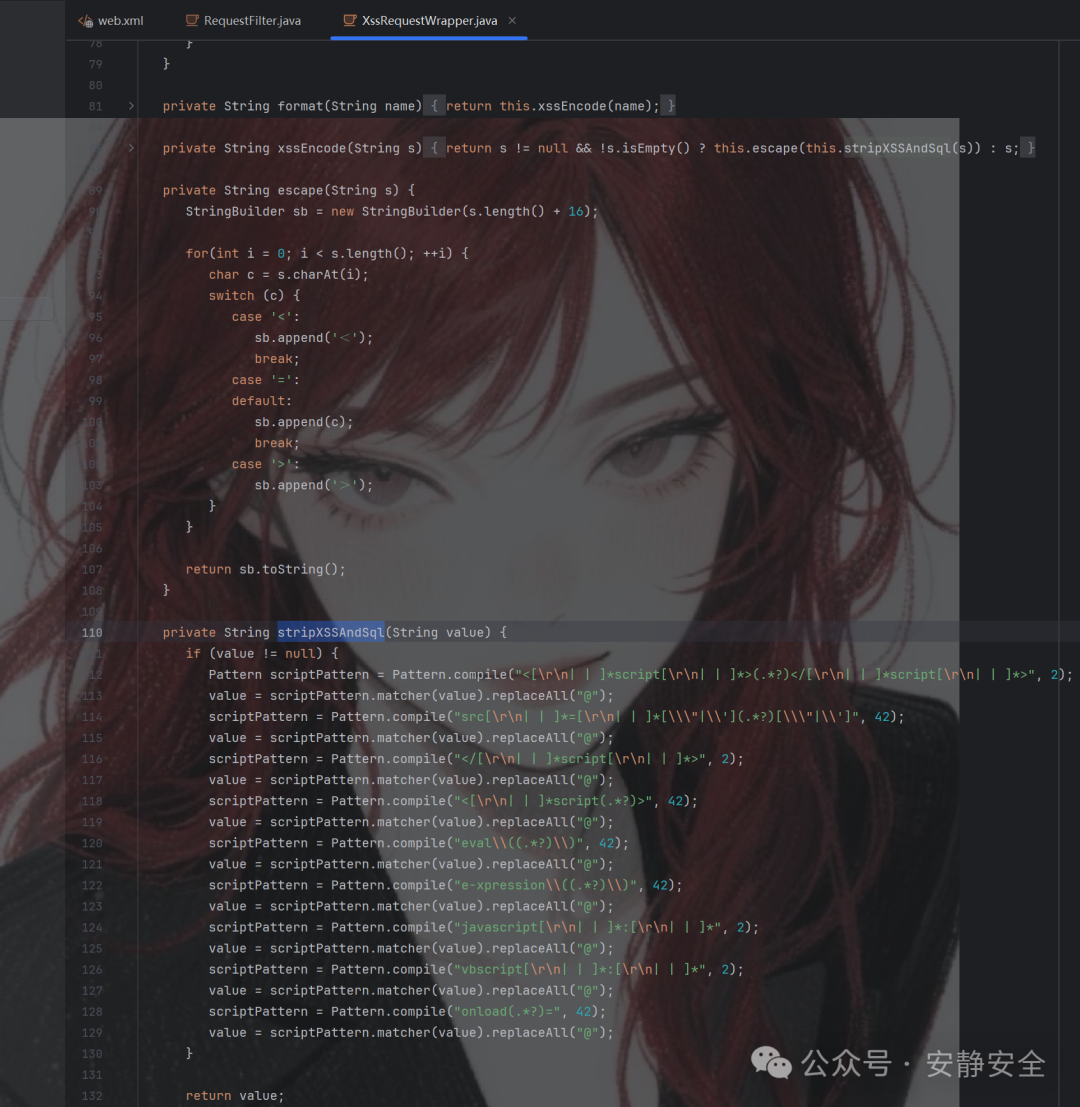Image resolution: width=1080 pixels, height=1107 pixels.
Task: Collapse the xssEncode method fold arrow
Action: point(130,147)
